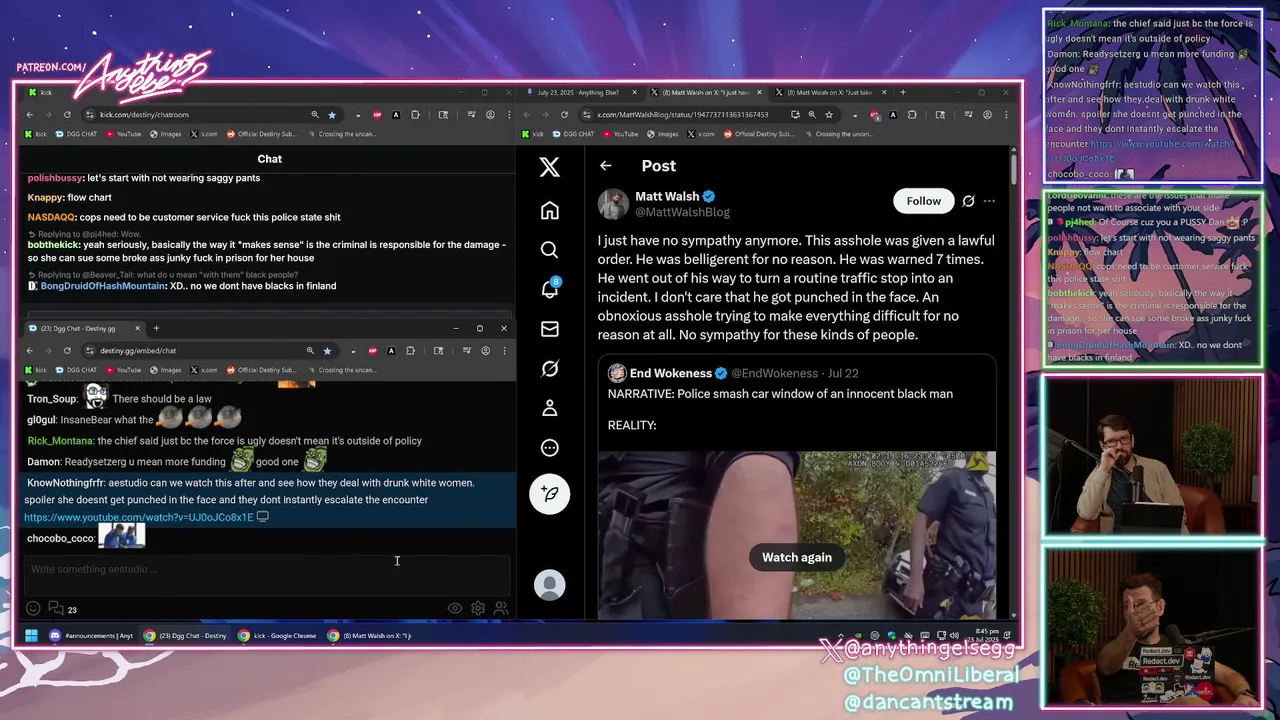The image size is (1280, 720).
Task: Open Windows Start button
Action: [x=31, y=635]
